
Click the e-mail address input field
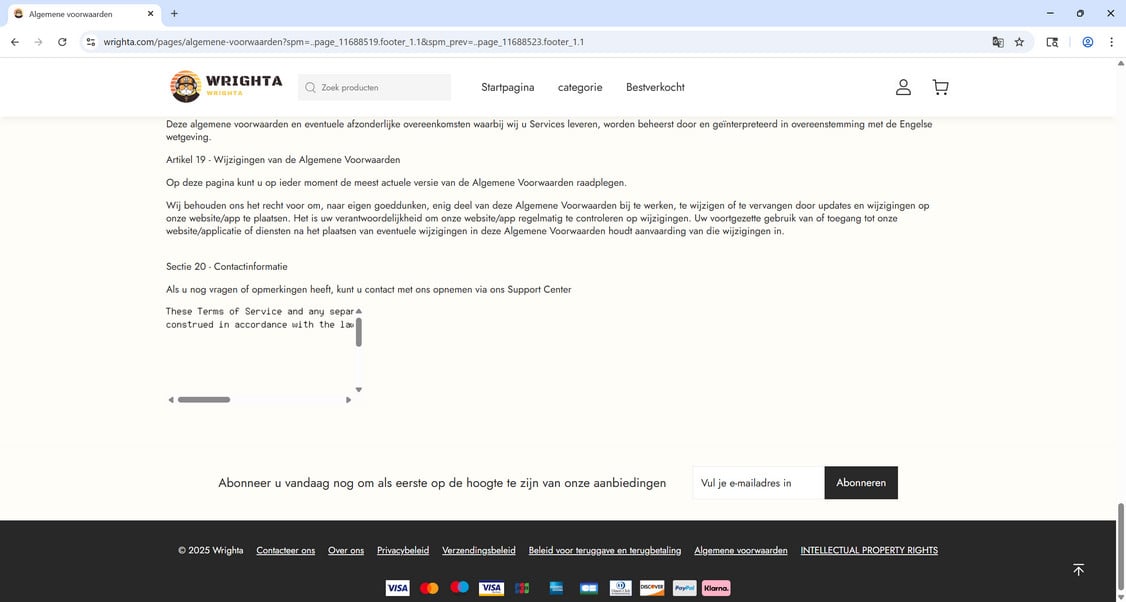point(756,482)
